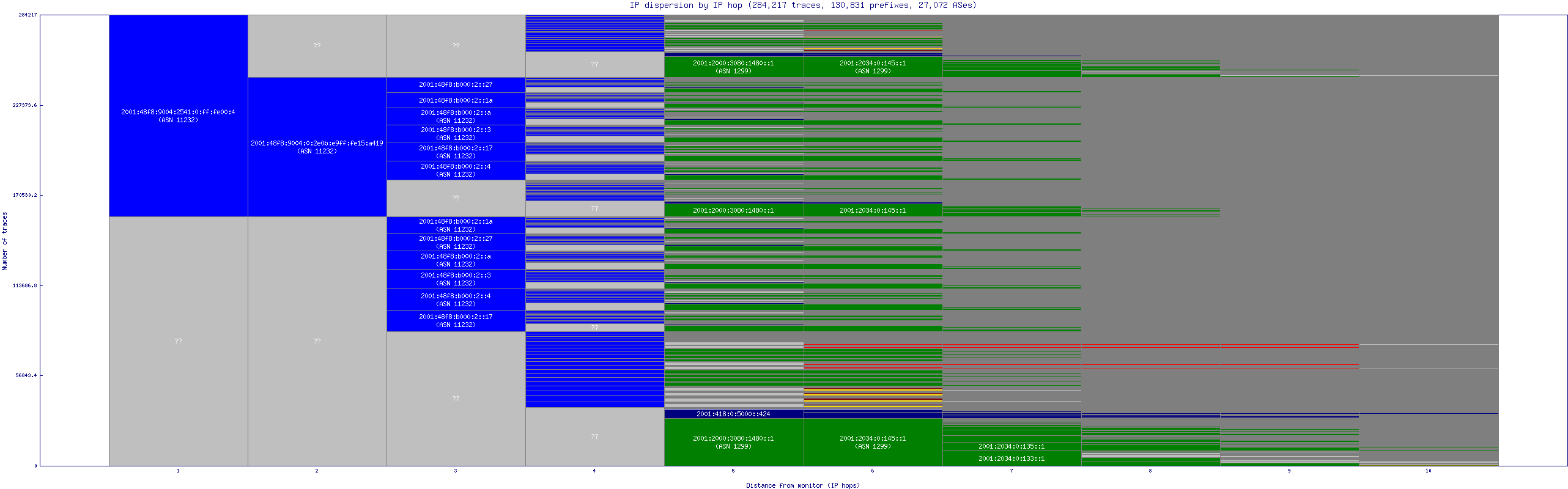This screenshot has width=1568, height=489.
Task: Select the 113686.8 y-axis tick value
Action: tap(24, 285)
